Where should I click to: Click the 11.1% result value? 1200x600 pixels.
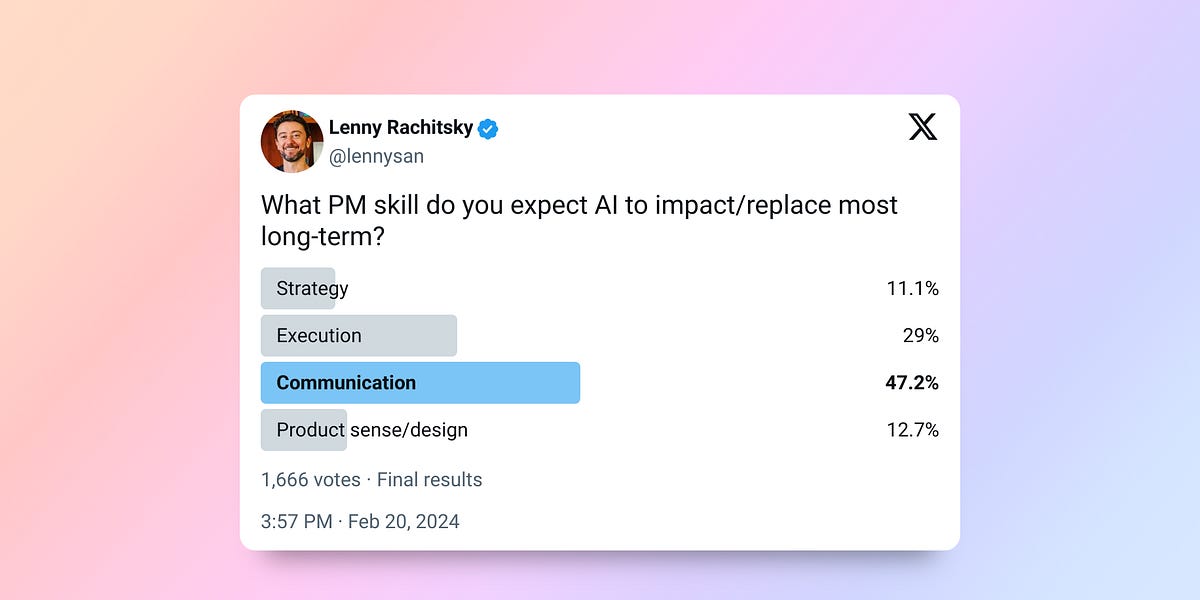912,289
